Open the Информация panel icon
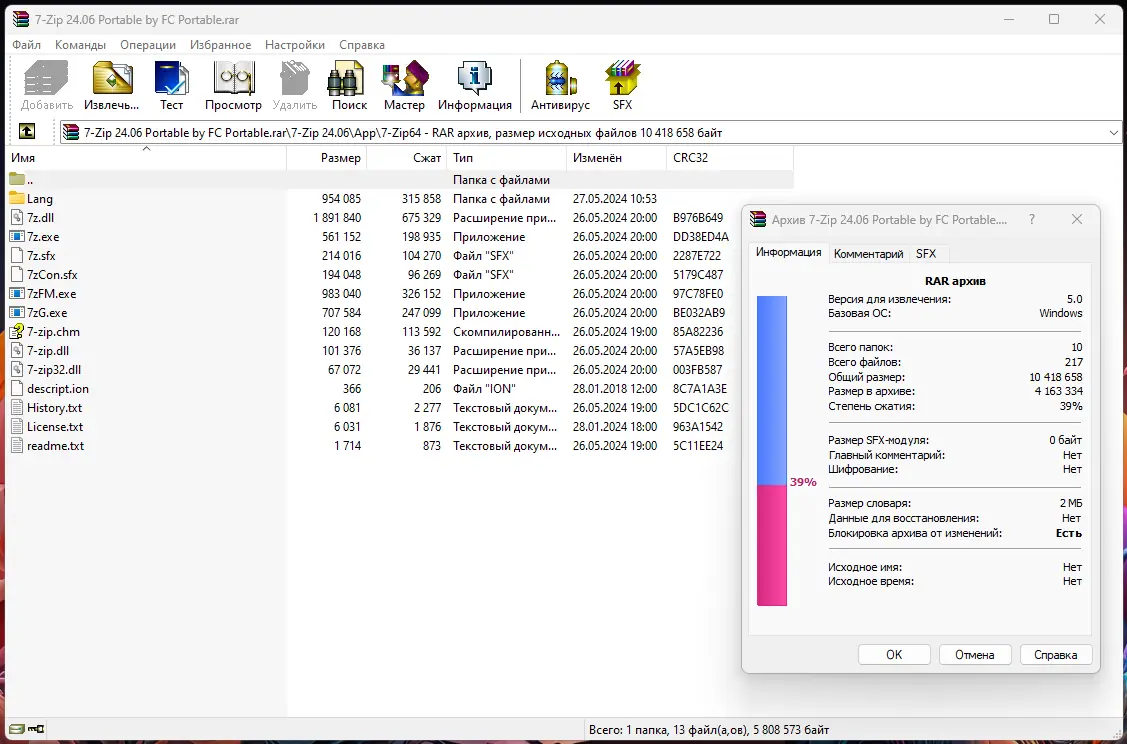This screenshot has height=744, width=1127. click(474, 84)
